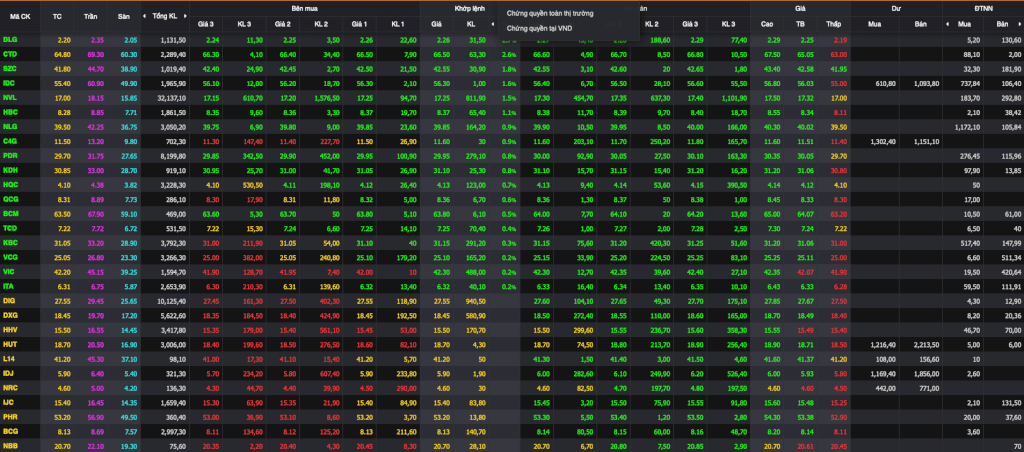This screenshot has width=1024, height=452.
Task: Sort by the Mã CK column header
Action: [21, 16]
